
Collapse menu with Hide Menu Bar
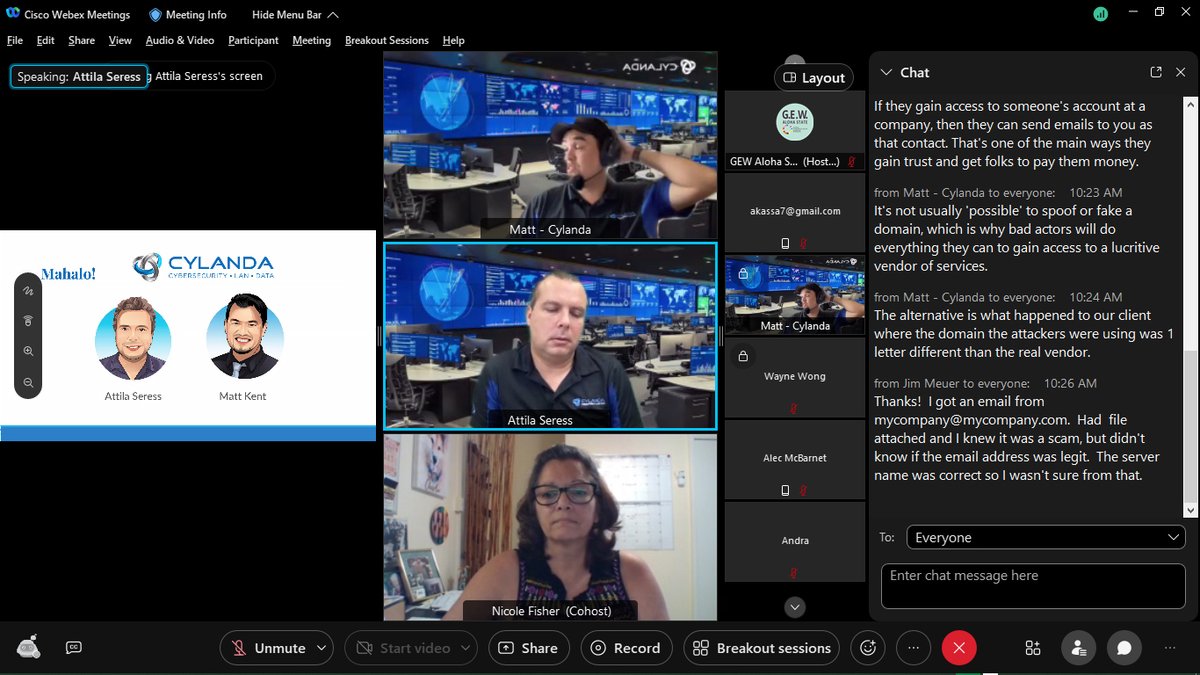click(x=295, y=15)
